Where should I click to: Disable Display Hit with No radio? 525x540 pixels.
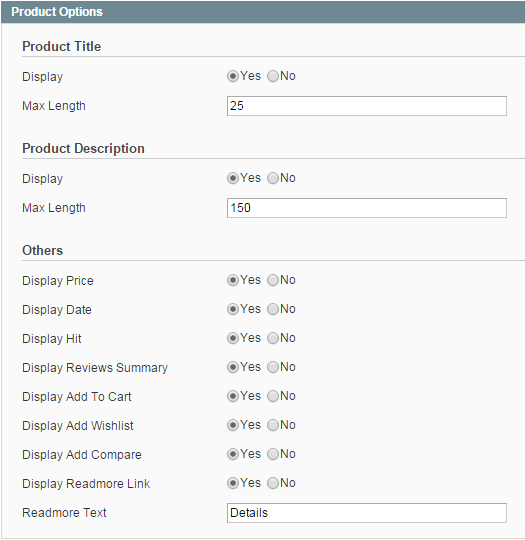pyautogui.click(x=272, y=338)
